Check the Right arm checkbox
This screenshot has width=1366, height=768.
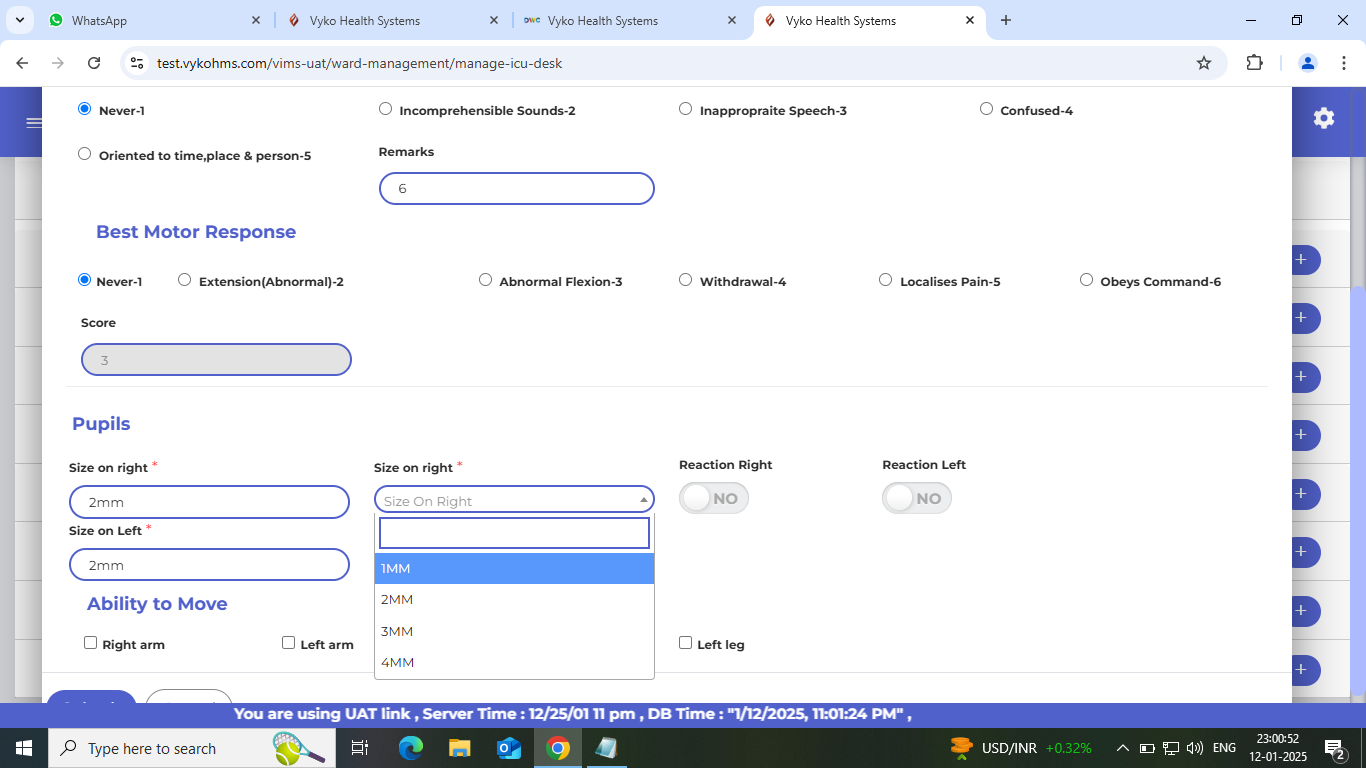[91, 643]
